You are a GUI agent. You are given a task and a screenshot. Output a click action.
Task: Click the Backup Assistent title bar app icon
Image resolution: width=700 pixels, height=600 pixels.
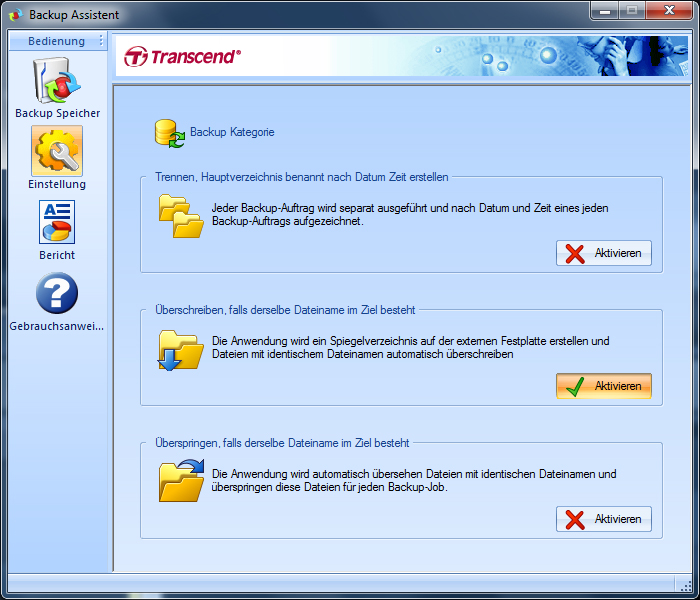(15, 15)
